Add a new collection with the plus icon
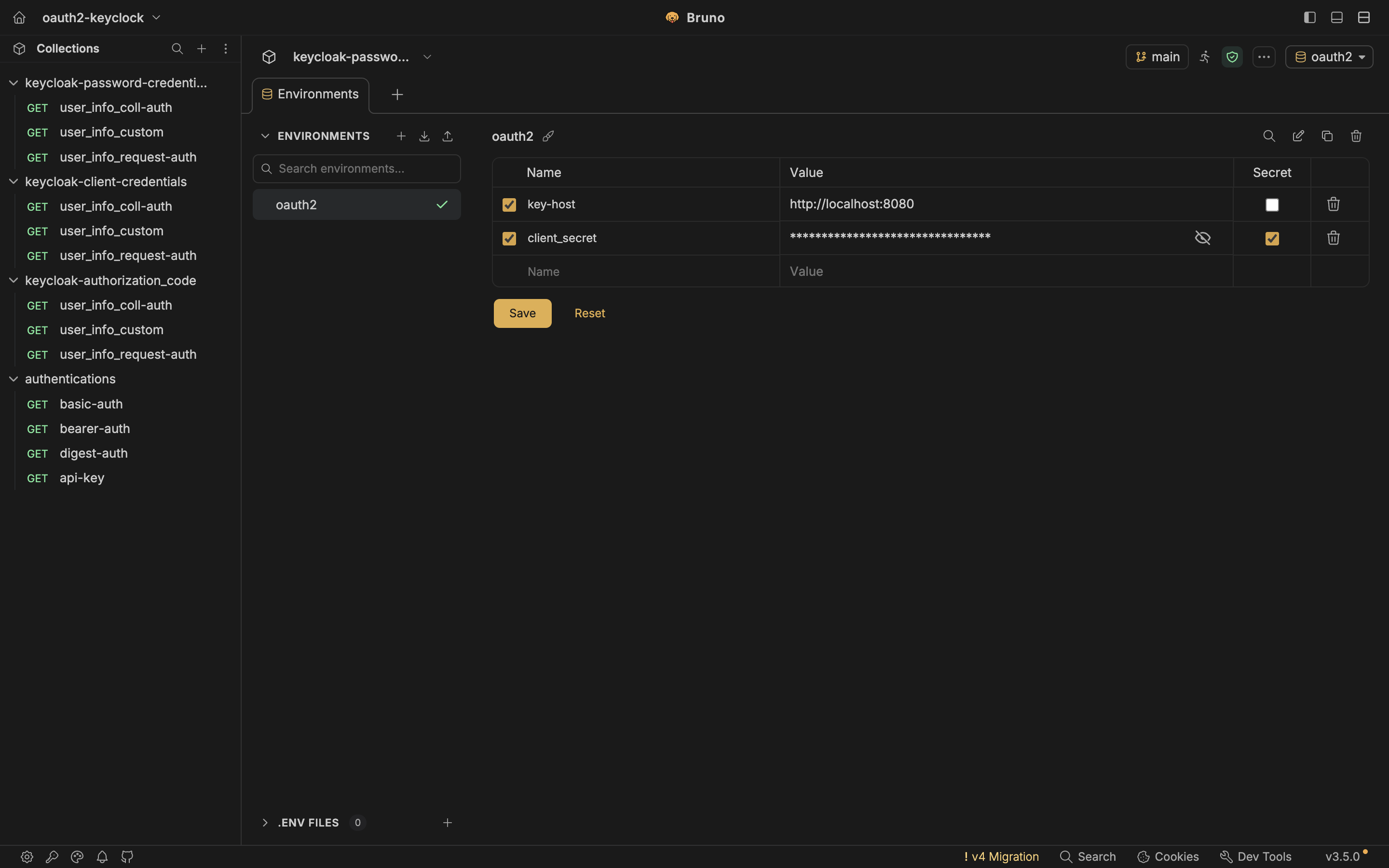This screenshot has height=868, width=1389. click(x=202, y=49)
